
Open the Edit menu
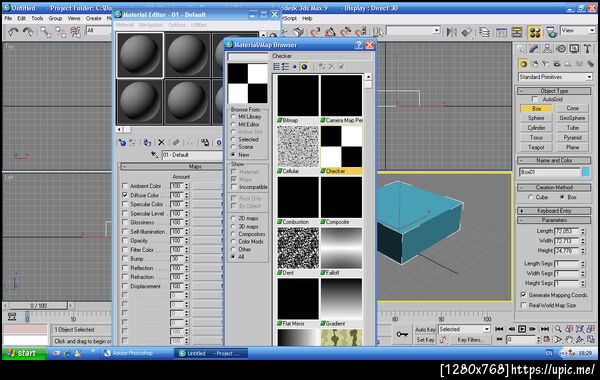22,18
